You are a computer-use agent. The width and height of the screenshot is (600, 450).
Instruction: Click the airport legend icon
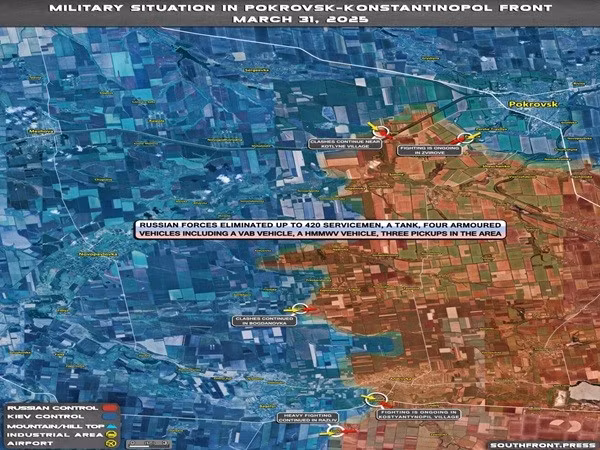point(111,443)
